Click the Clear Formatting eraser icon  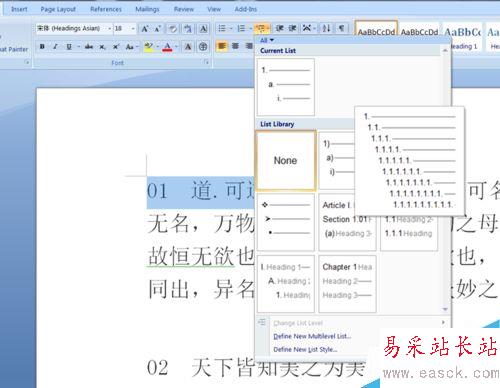(x=173, y=29)
